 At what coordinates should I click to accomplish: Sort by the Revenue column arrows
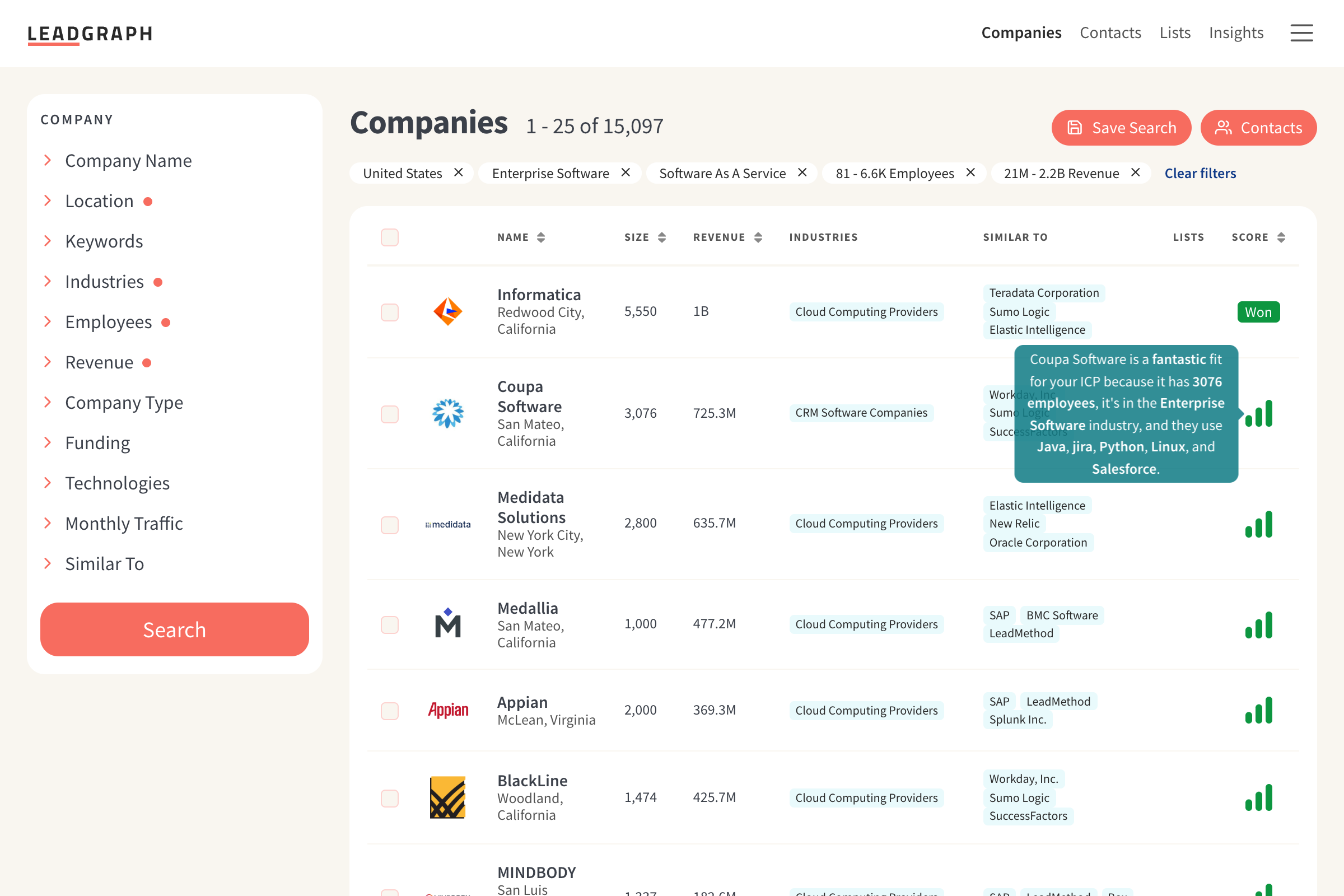click(758, 237)
